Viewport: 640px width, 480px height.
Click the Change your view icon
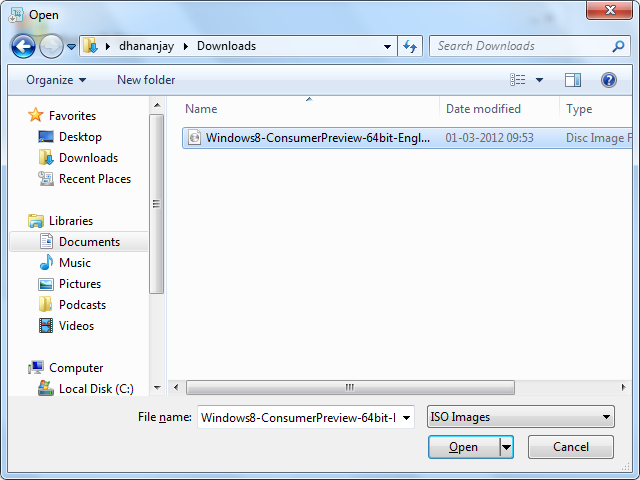coord(518,80)
